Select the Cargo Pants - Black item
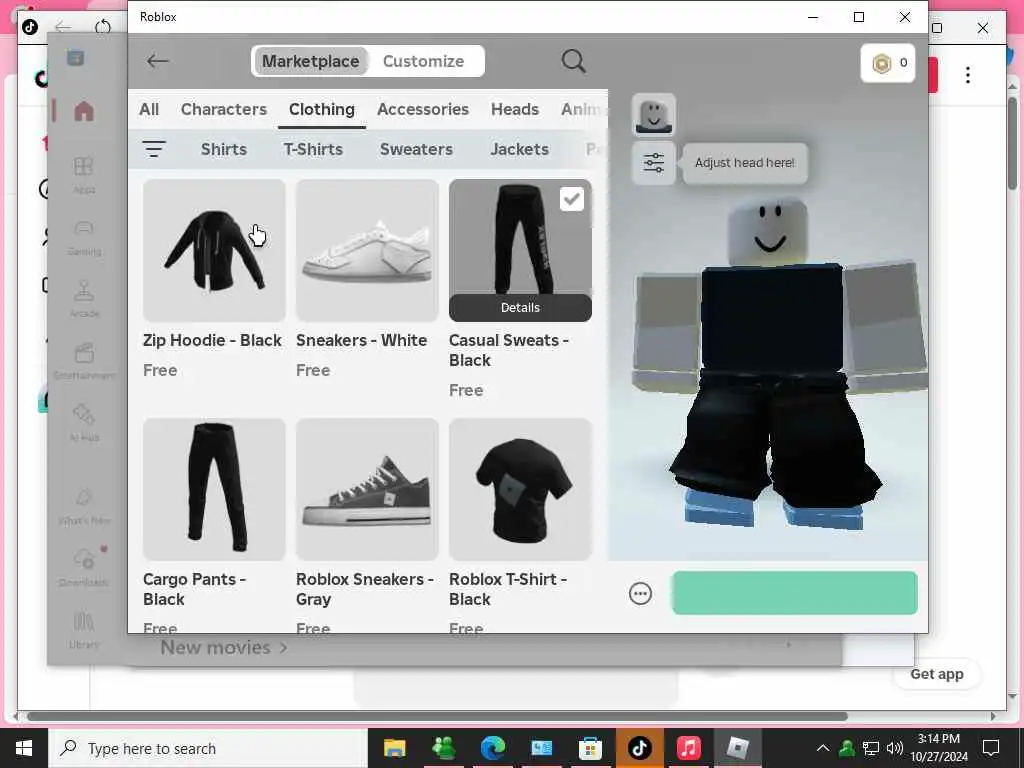 214,490
